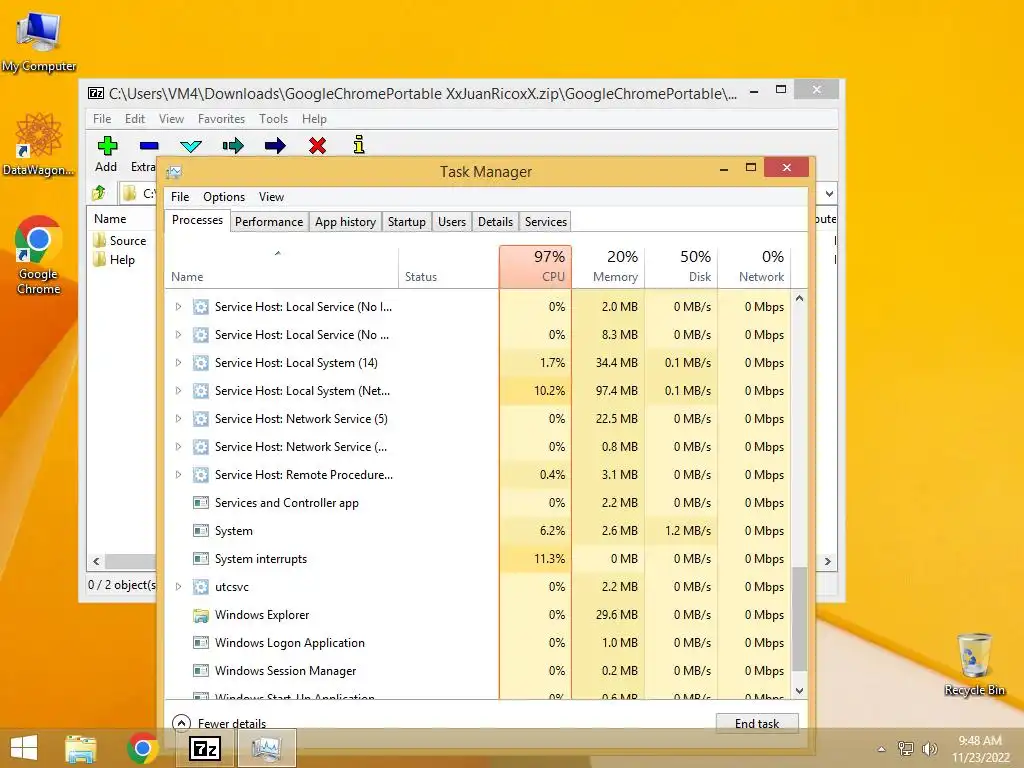Viewport: 1024px width, 768px height.
Task: Switch to 7-Zip via taskbar button
Action: tap(204, 748)
